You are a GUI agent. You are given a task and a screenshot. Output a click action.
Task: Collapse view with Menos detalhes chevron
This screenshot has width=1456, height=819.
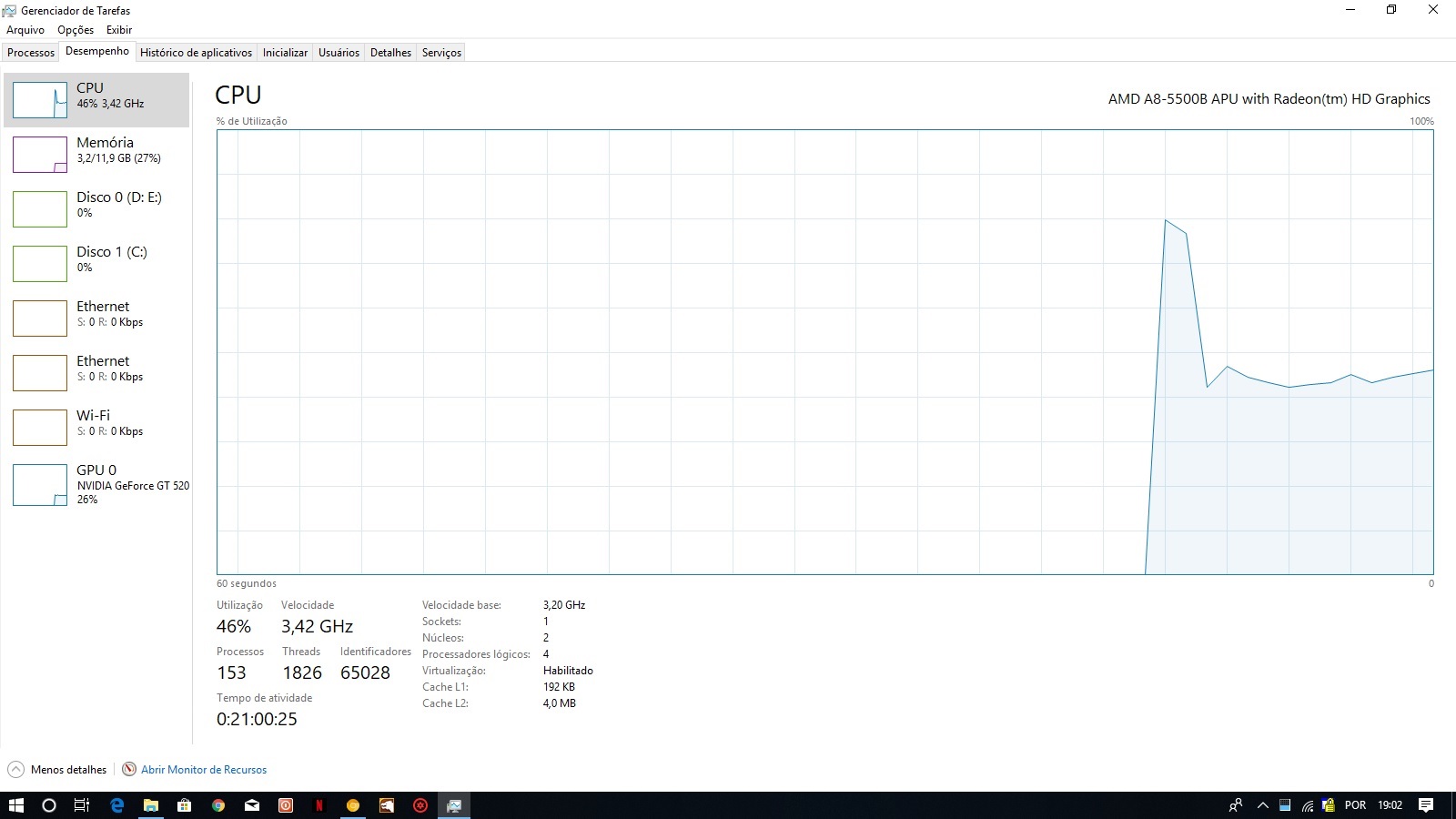coord(15,770)
